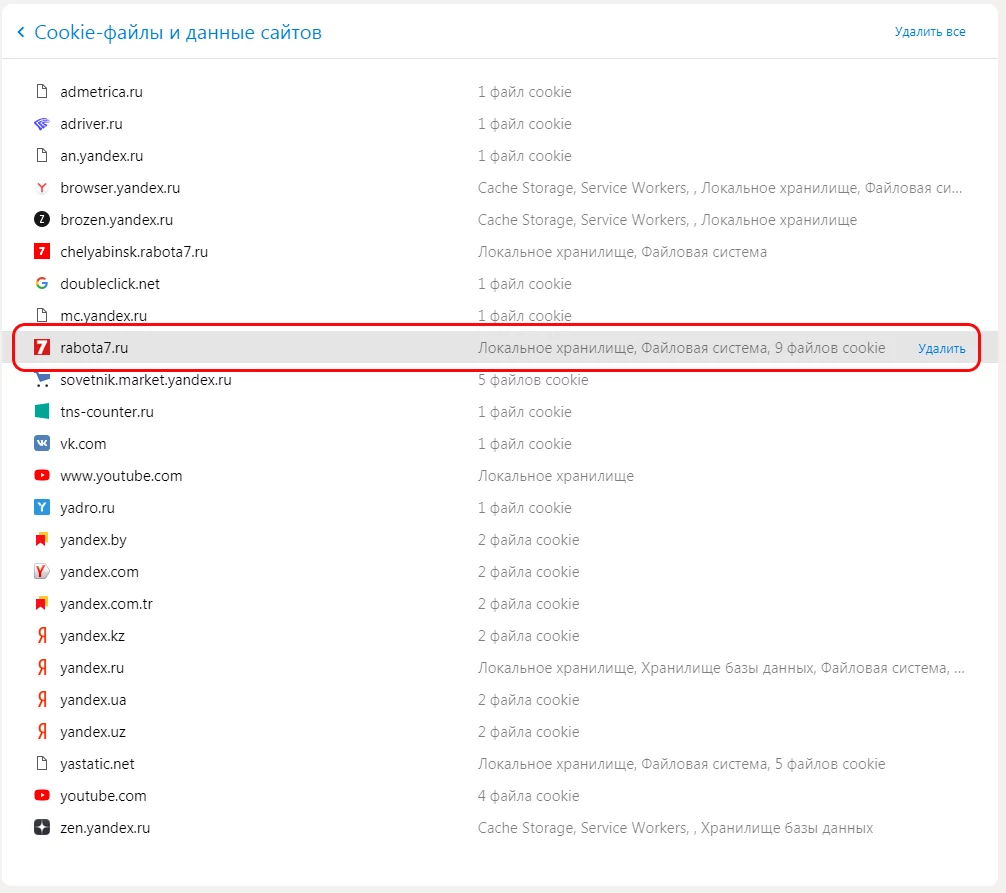Click the zen.yandex.ru star icon

pyautogui.click(x=41, y=828)
